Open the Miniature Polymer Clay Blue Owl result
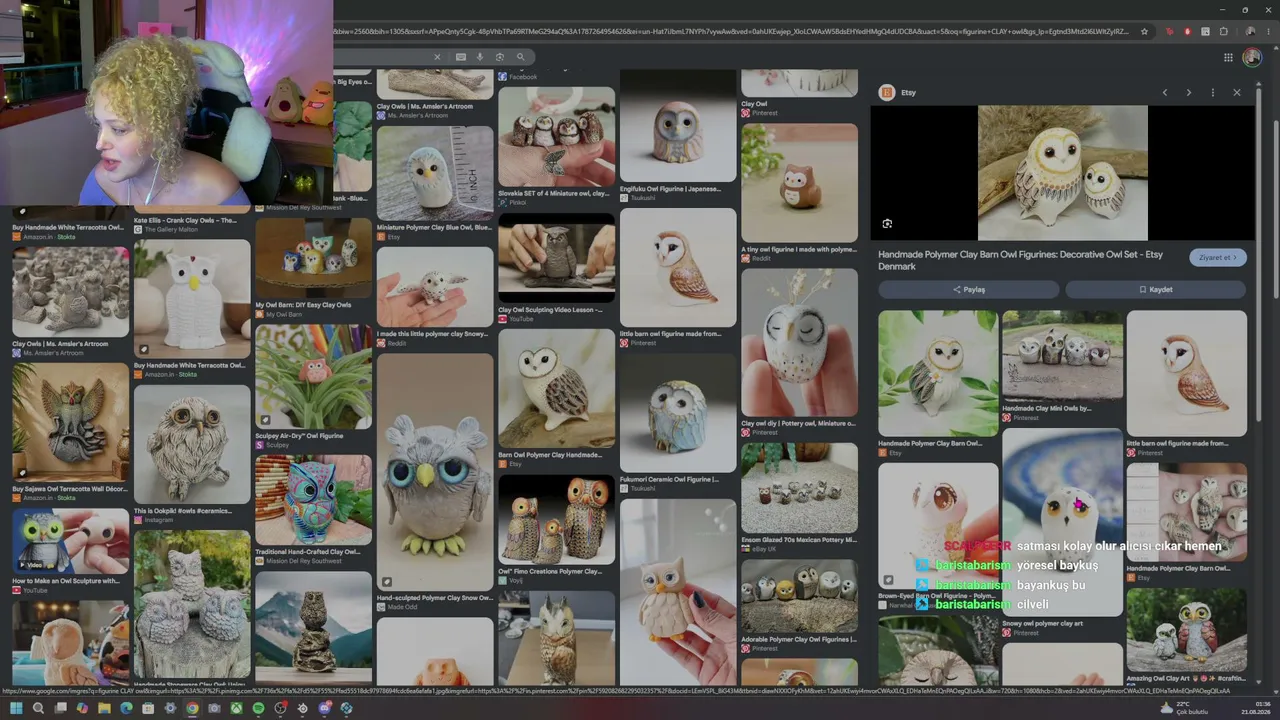Image resolution: width=1280 pixels, height=720 pixels. coord(435,174)
